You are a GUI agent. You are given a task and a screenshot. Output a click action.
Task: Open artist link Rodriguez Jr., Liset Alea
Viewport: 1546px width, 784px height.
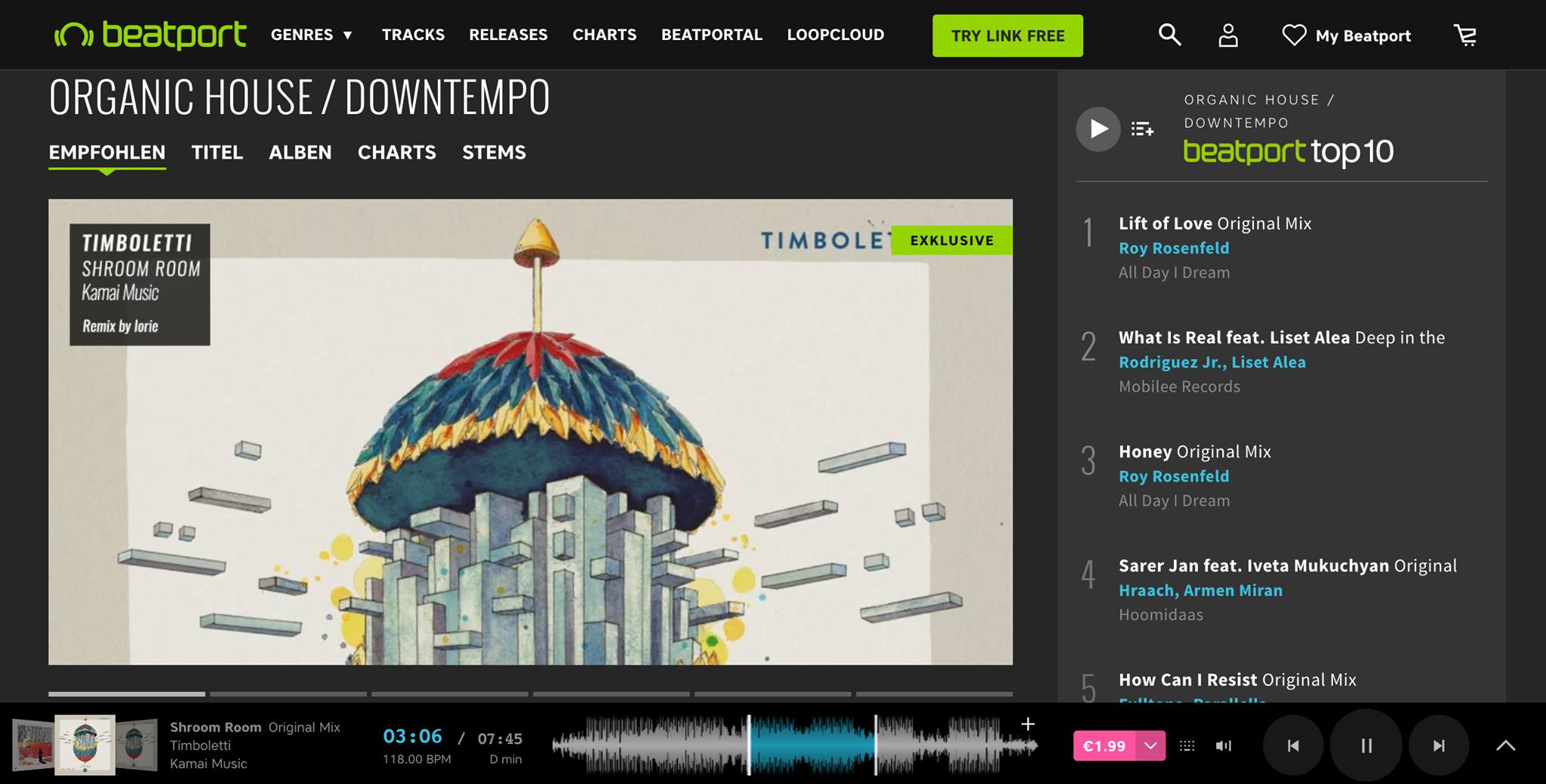(1212, 362)
